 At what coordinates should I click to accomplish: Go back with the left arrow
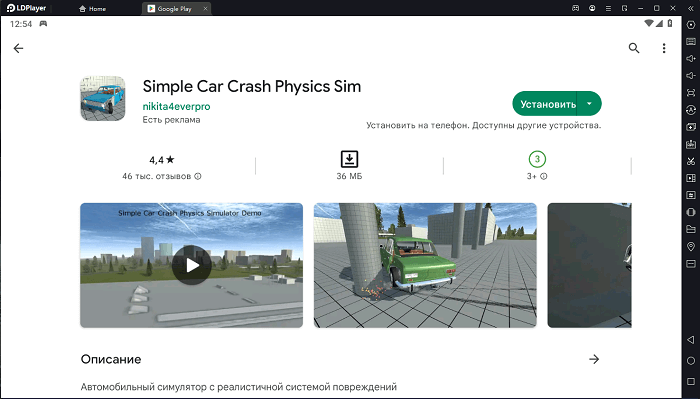18,48
